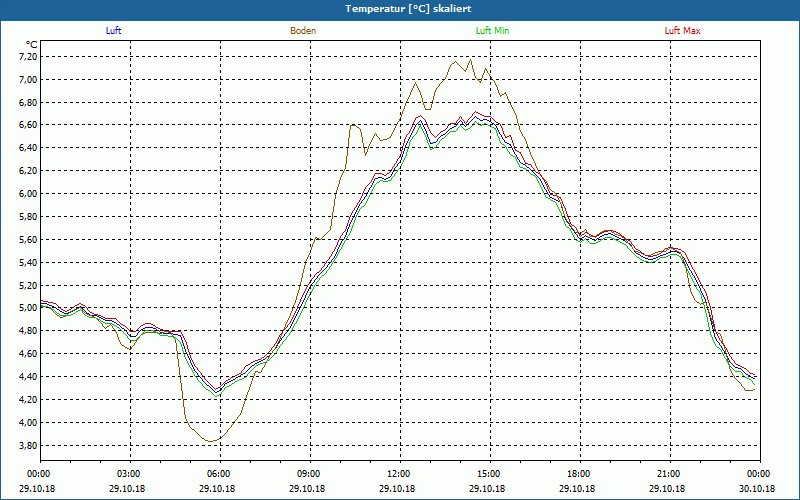The width and height of the screenshot is (800, 500).
Task: Click the 5,60 y-axis value
Action: [28, 239]
